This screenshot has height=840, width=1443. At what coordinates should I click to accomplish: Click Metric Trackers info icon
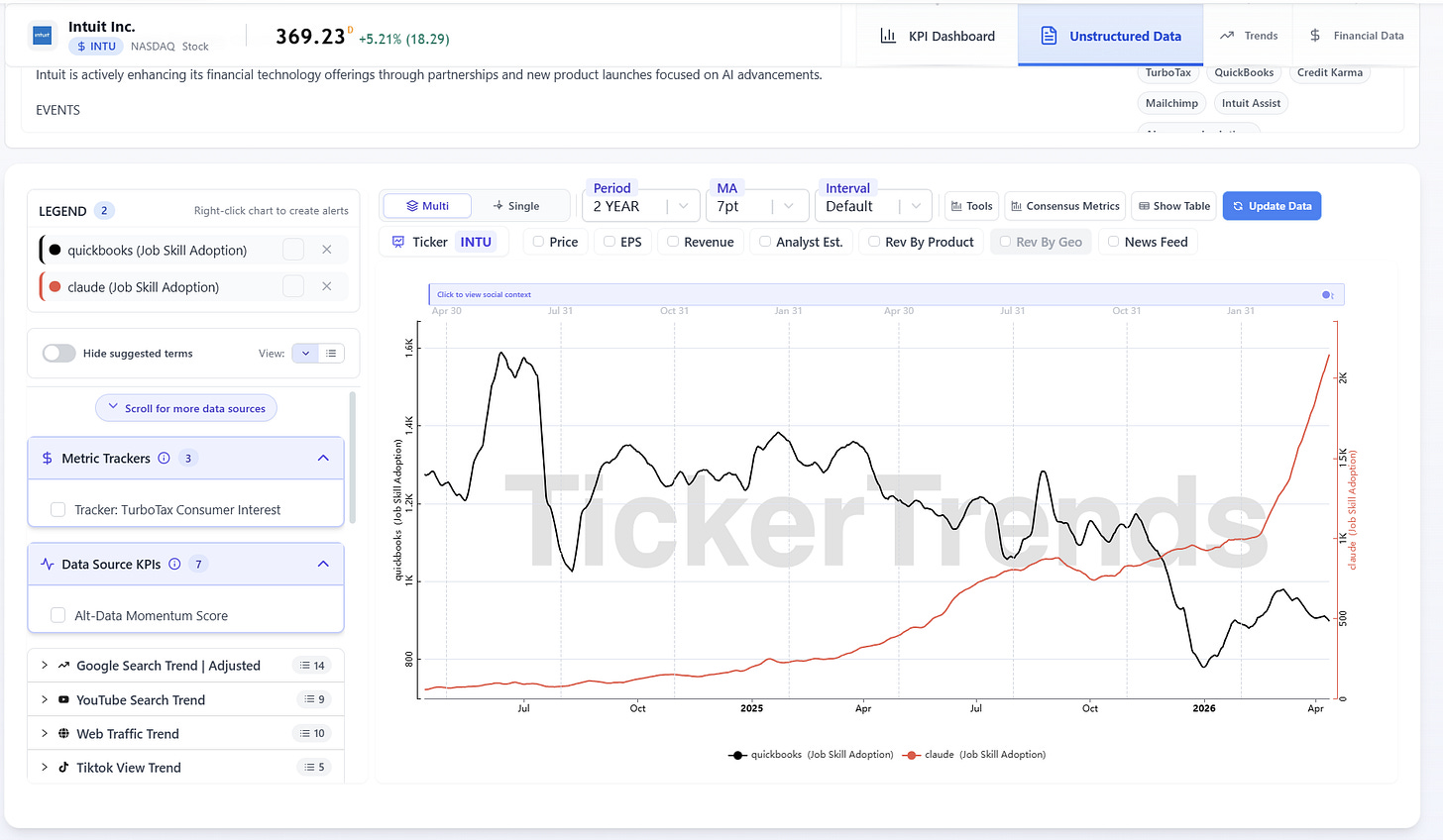(165, 458)
